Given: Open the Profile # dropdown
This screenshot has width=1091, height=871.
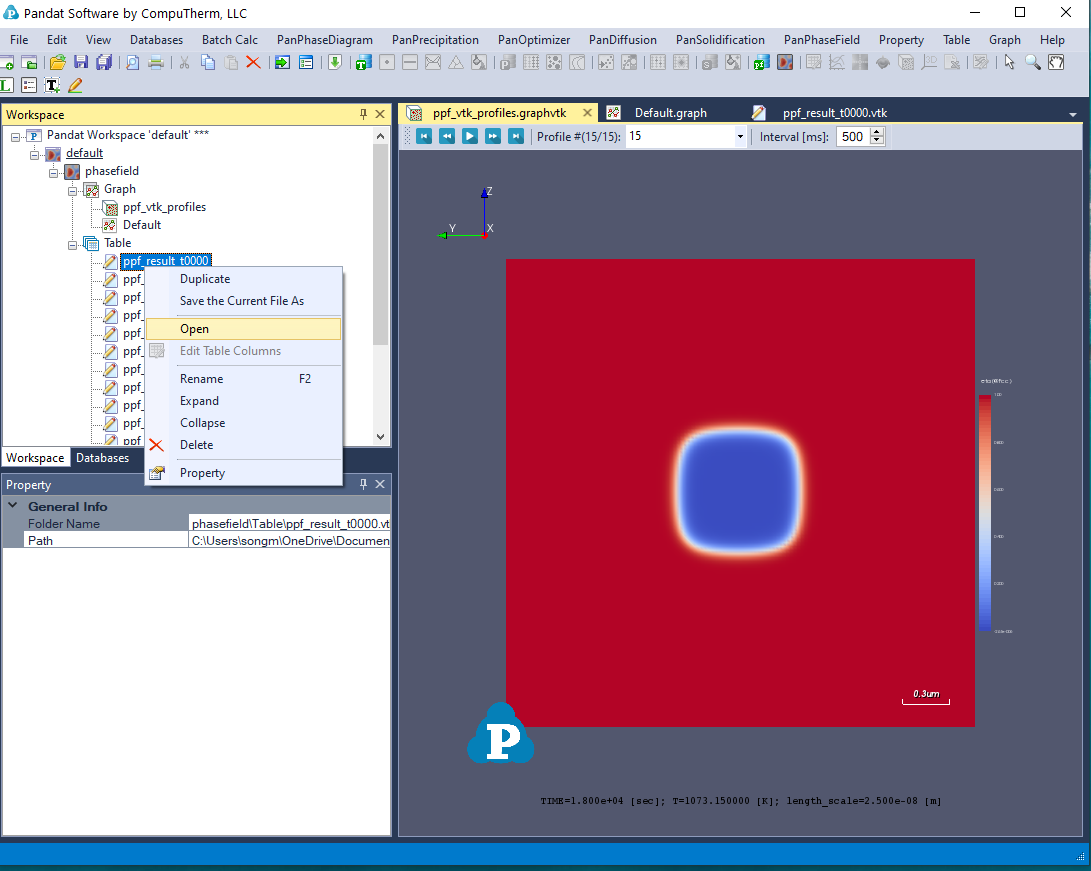Looking at the screenshot, I should click(740, 136).
